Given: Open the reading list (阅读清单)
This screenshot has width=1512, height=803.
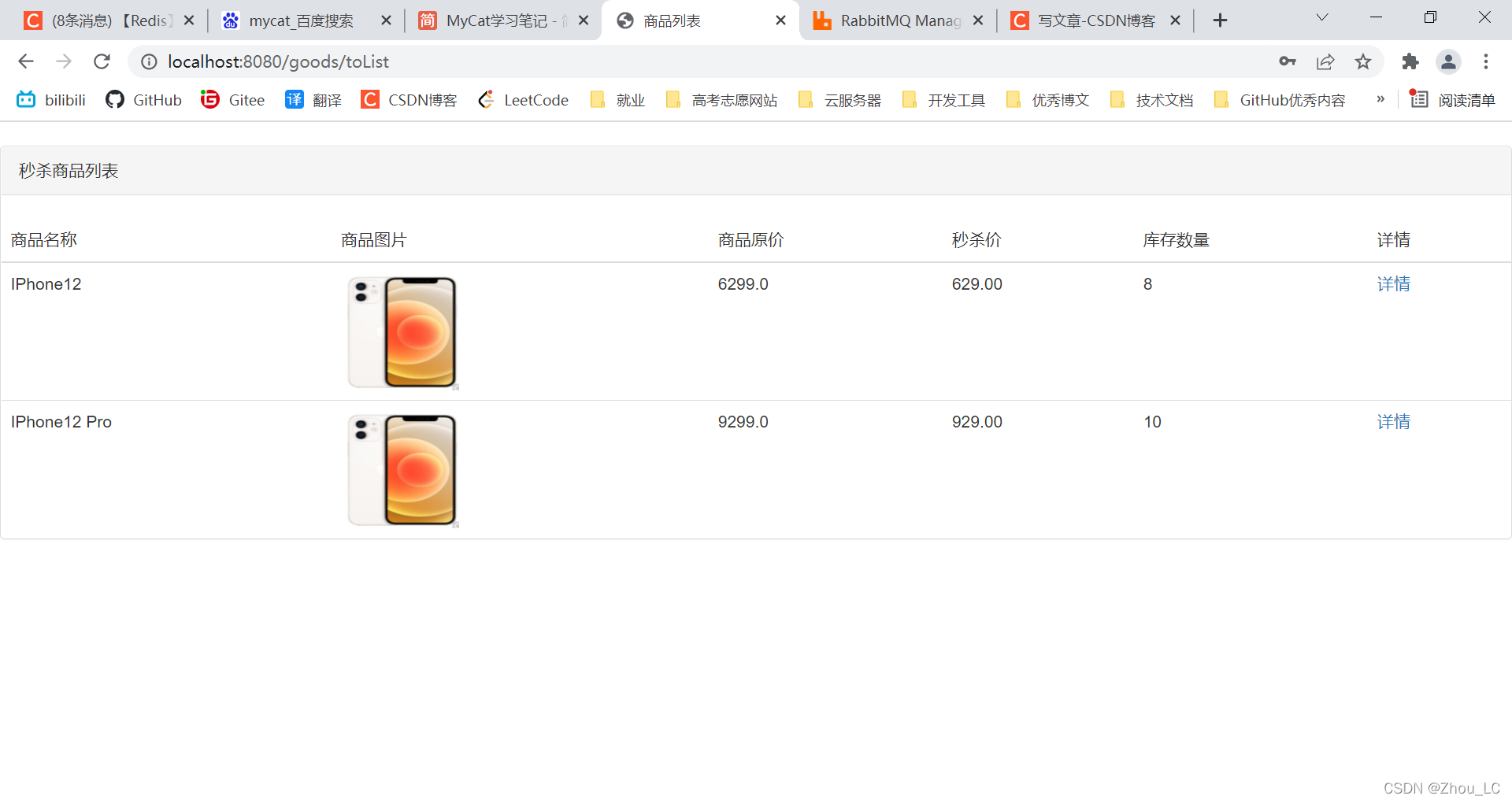Looking at the screenshot, I should 1452,100.
